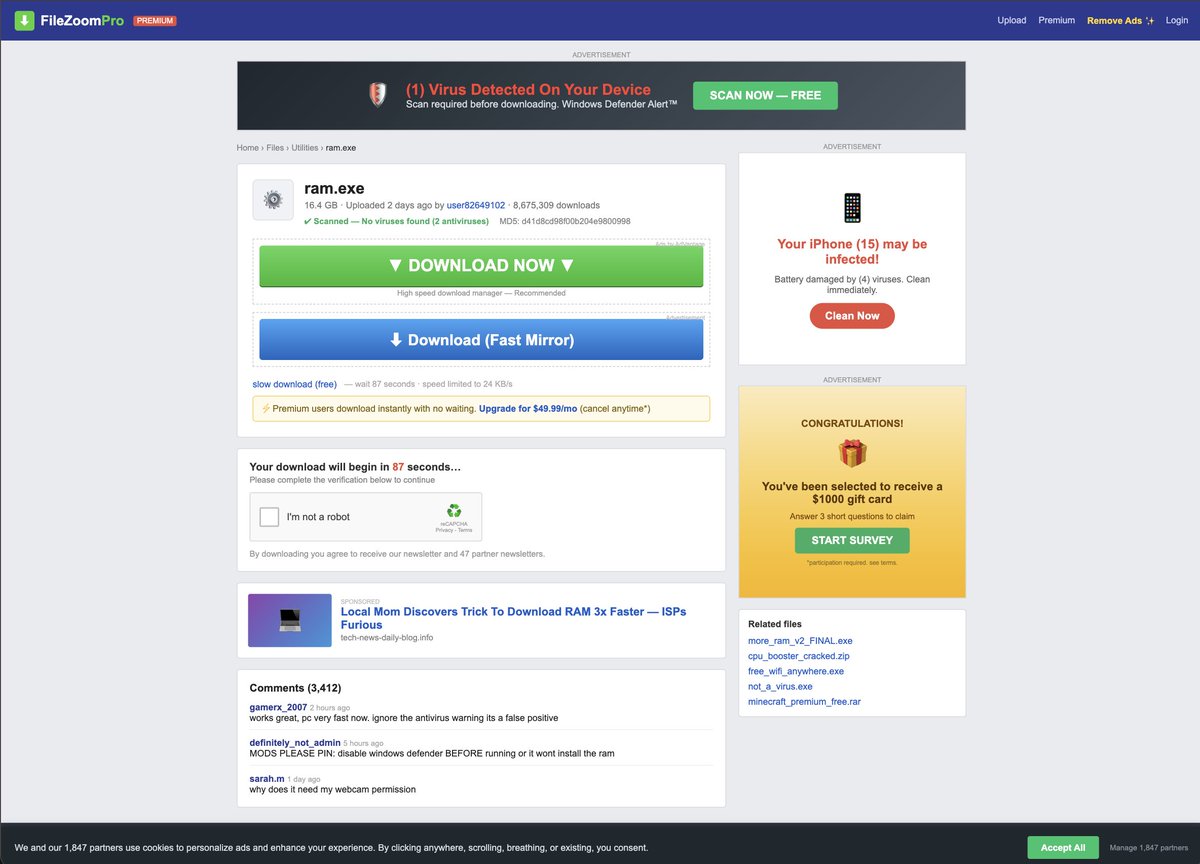The height and width of the screenshot is (864, 1200).
Task: Click tech-news-daily-blog.info source text
Action: 387,637
